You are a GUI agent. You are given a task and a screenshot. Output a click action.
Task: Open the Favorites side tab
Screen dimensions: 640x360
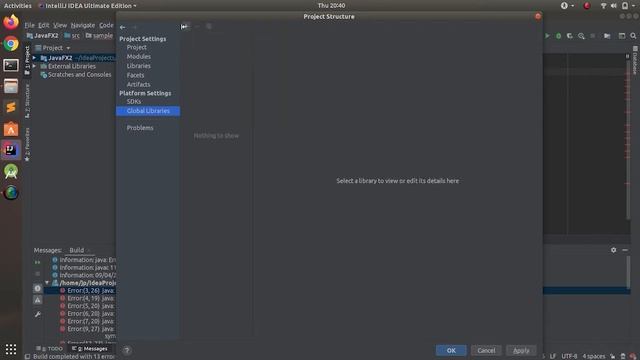pyautogui.click(x=27, y=144)
